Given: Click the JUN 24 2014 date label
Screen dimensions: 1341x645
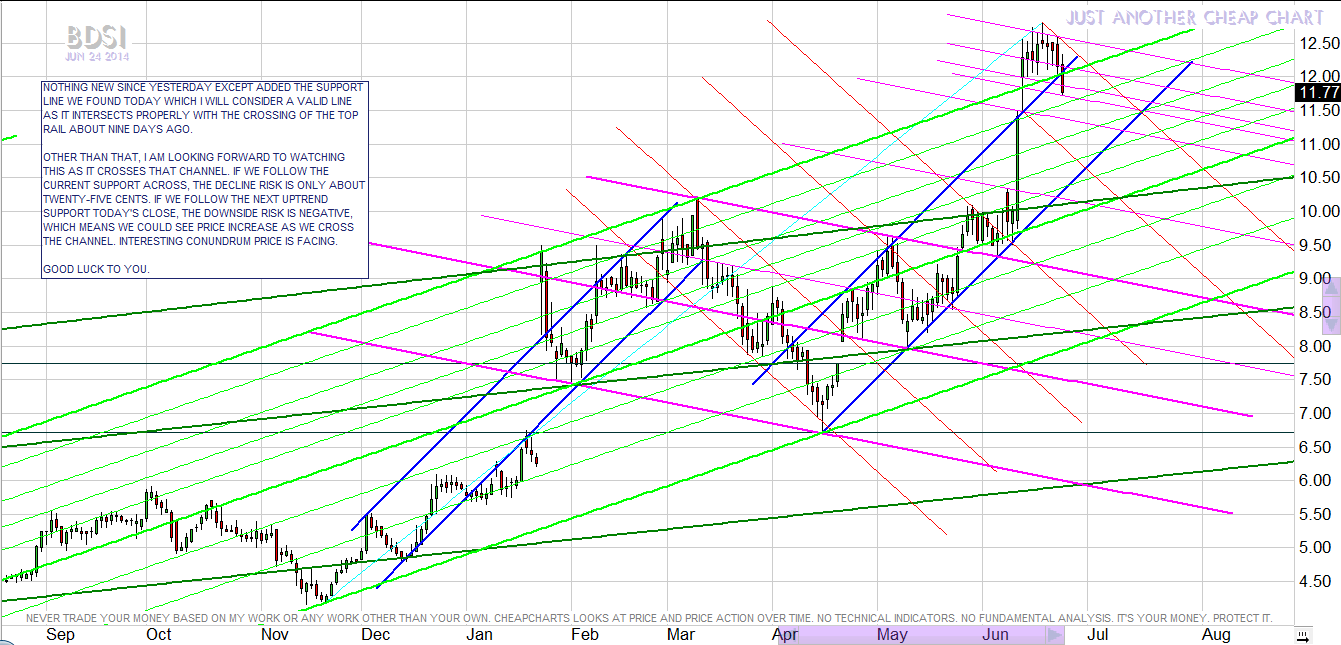Looking at the screenshot, I should (x=98, y=56).
